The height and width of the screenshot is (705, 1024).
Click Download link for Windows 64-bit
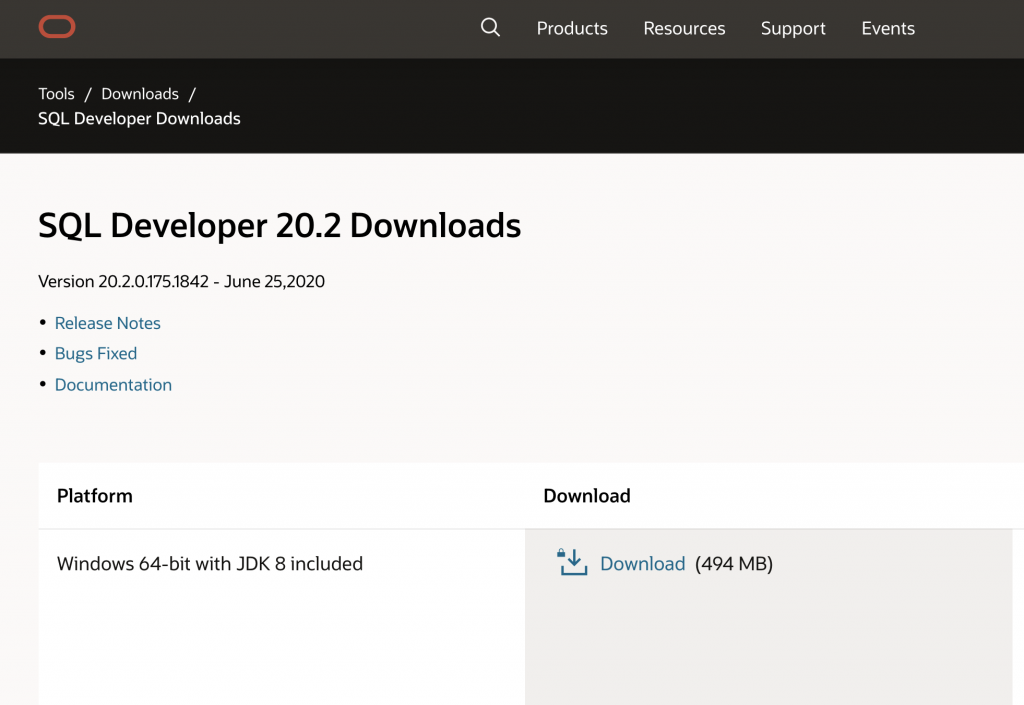click(x=642, y=564)
